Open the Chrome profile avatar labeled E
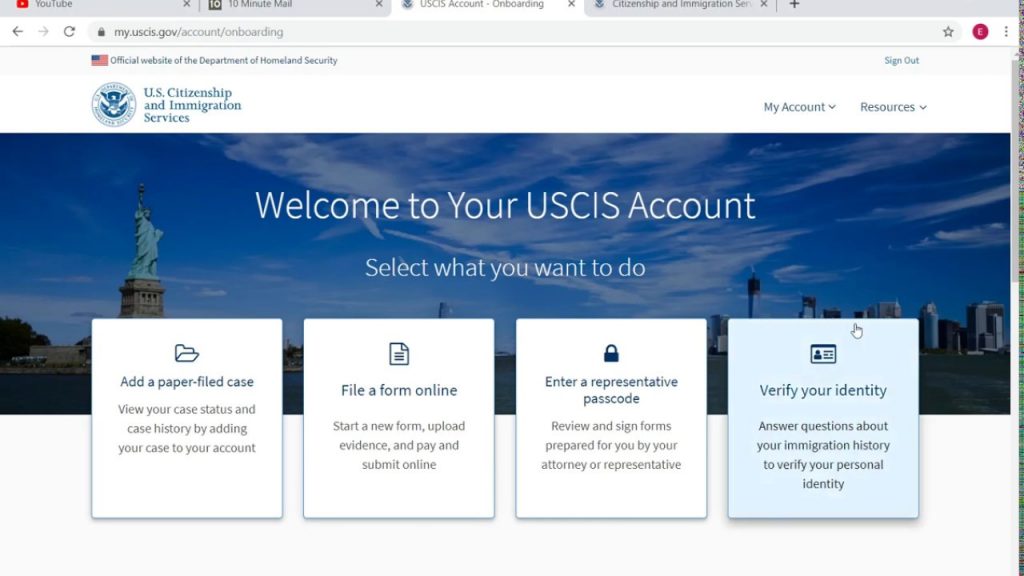 (979, 31)
